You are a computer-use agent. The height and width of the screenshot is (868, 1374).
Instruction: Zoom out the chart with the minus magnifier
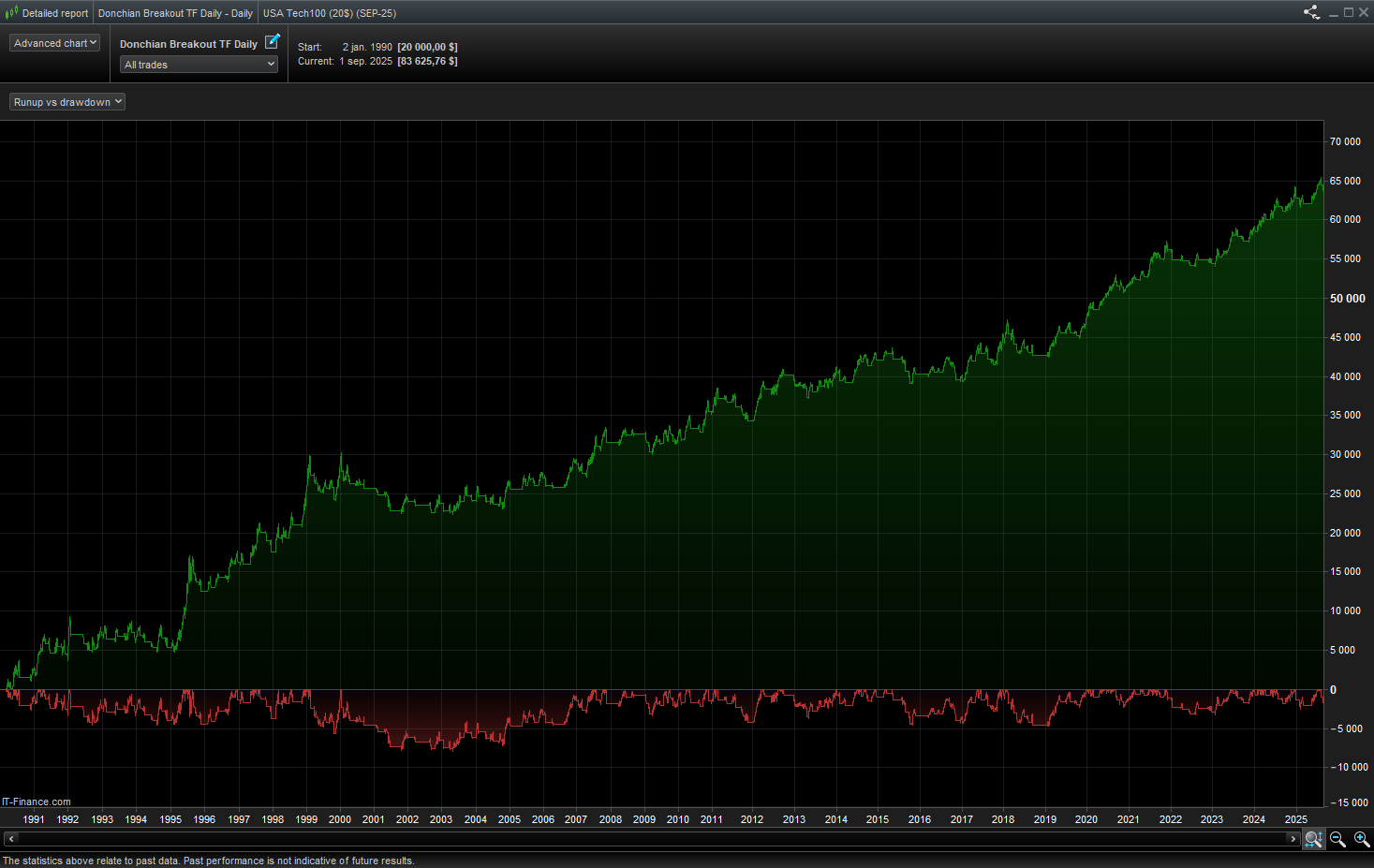pos(1338,839)
